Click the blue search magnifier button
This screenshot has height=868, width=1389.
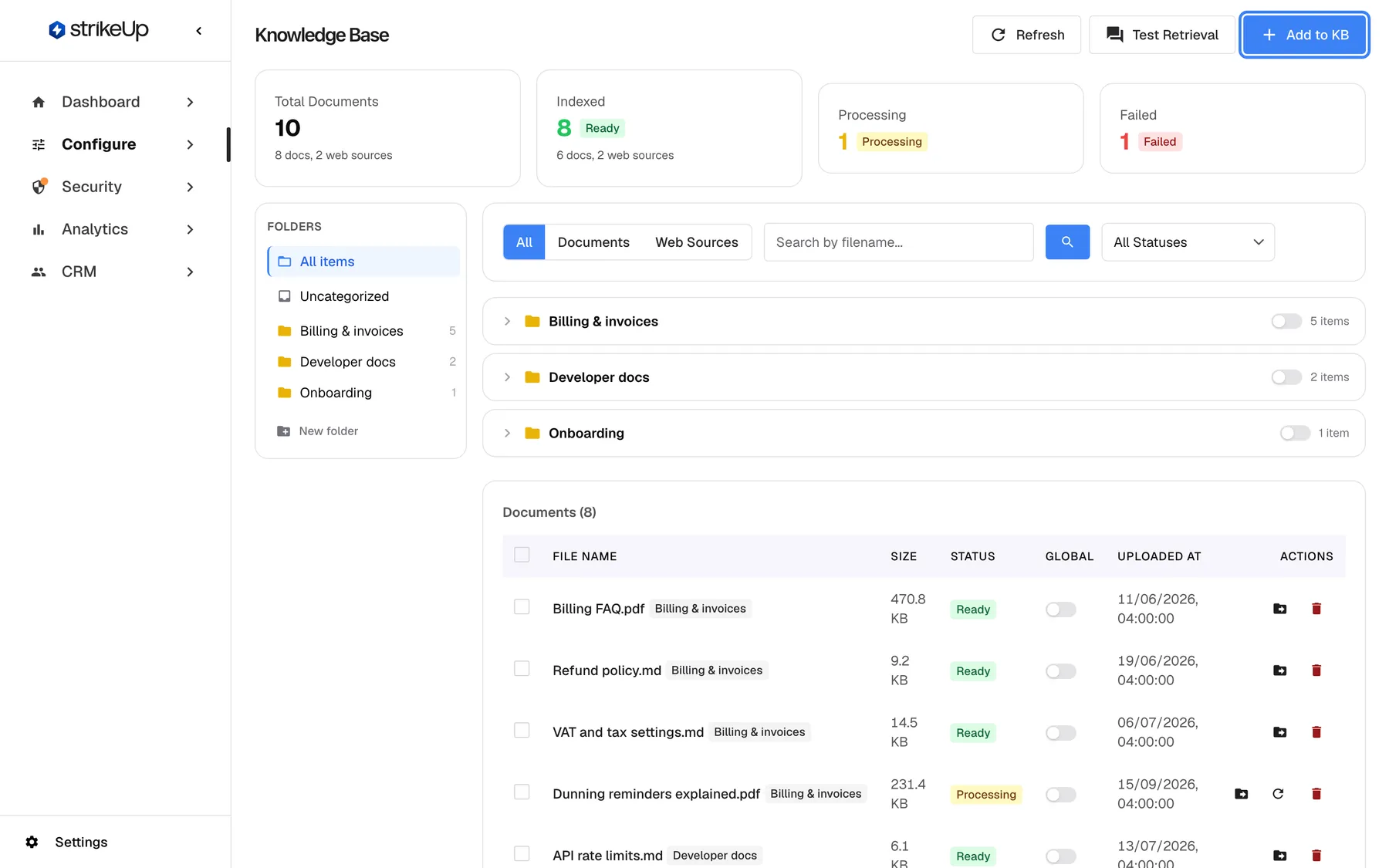(x=1067, y=242)
